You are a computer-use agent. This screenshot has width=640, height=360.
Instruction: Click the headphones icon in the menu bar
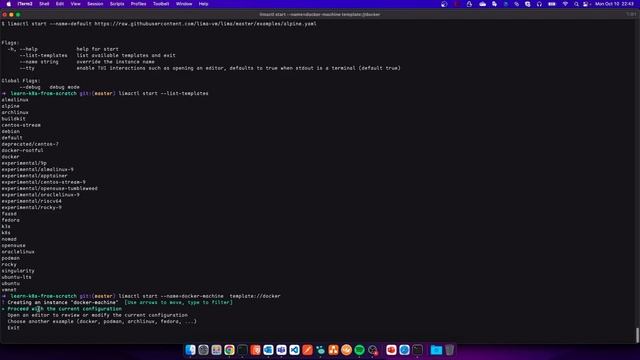point(539,4)
